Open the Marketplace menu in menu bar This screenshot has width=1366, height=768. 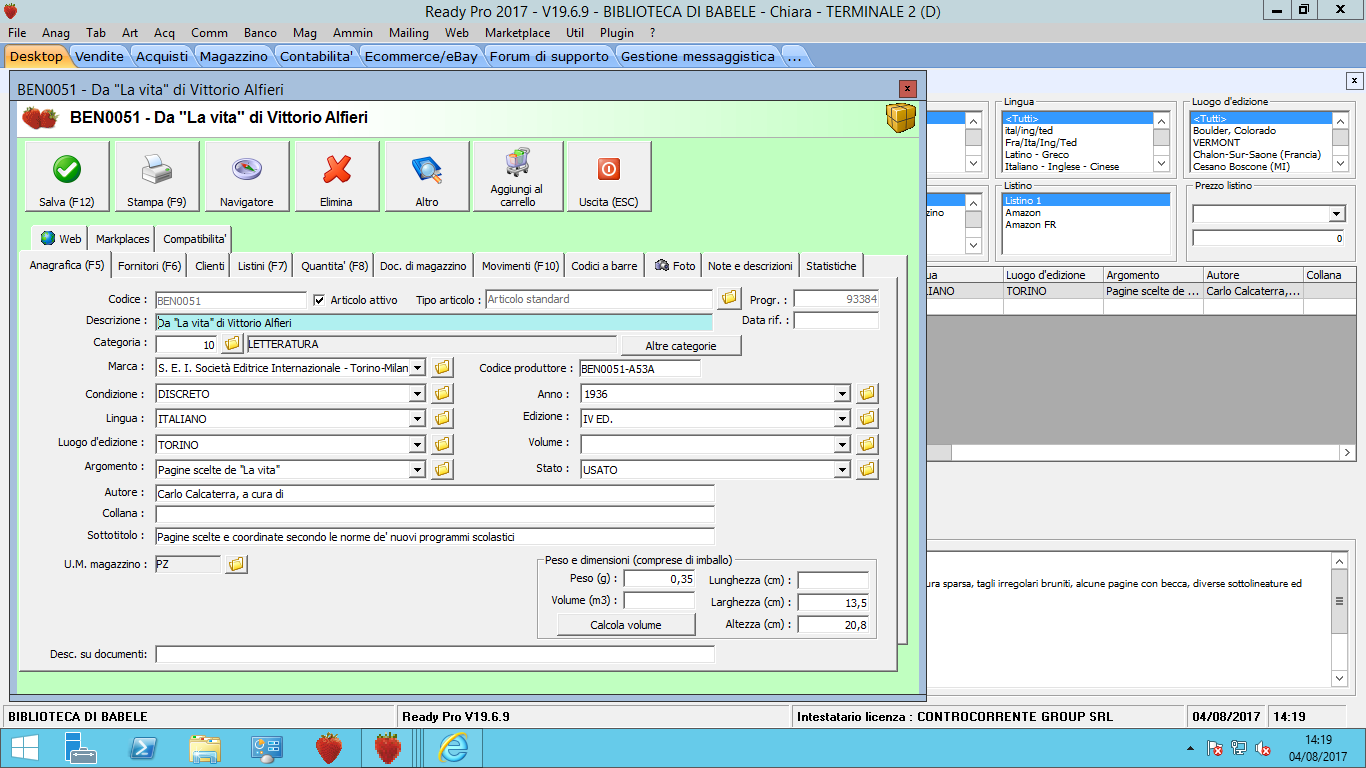click(x=517, y=33)
